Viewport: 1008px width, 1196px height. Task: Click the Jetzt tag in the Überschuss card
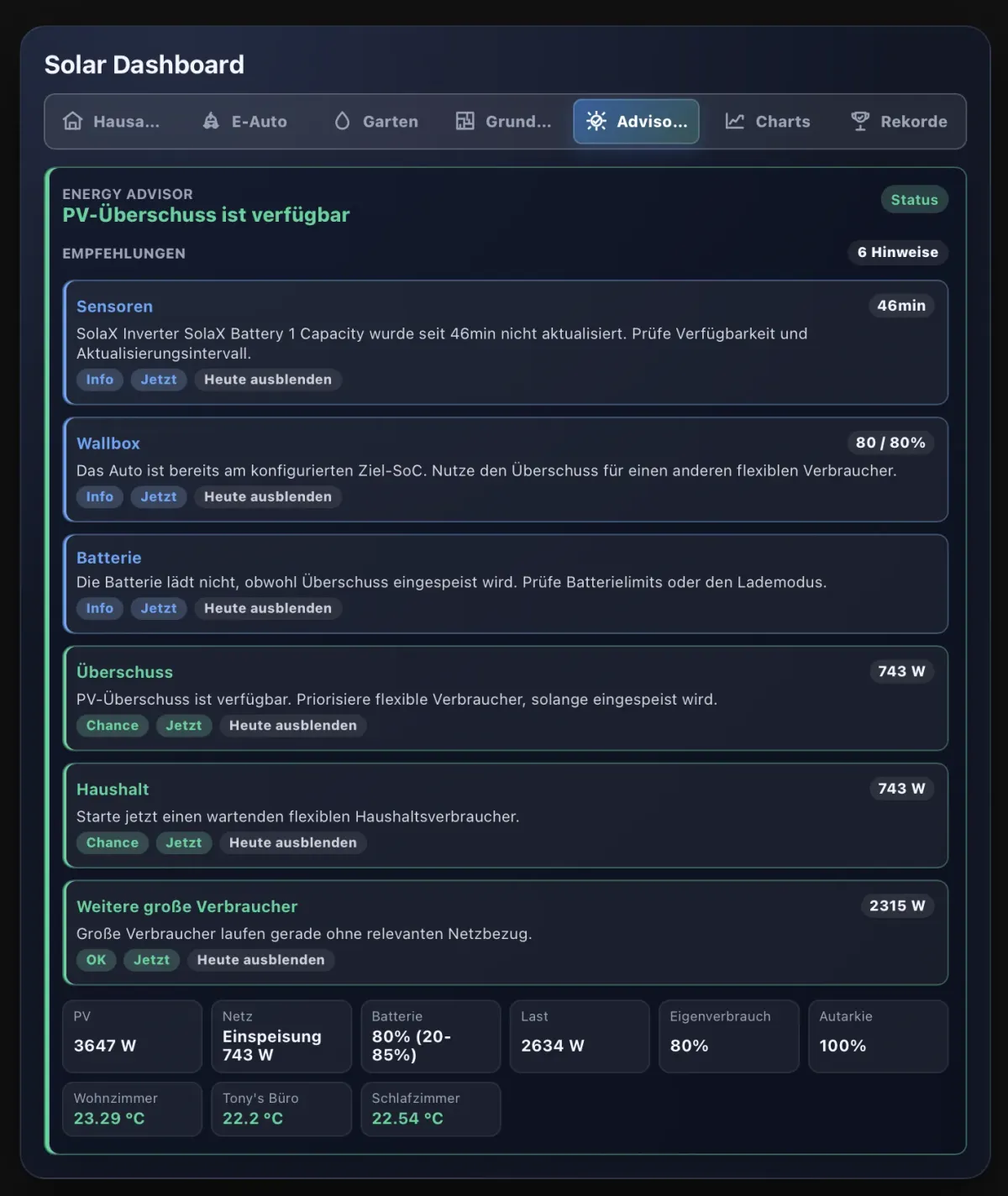(x=184, y=726)
